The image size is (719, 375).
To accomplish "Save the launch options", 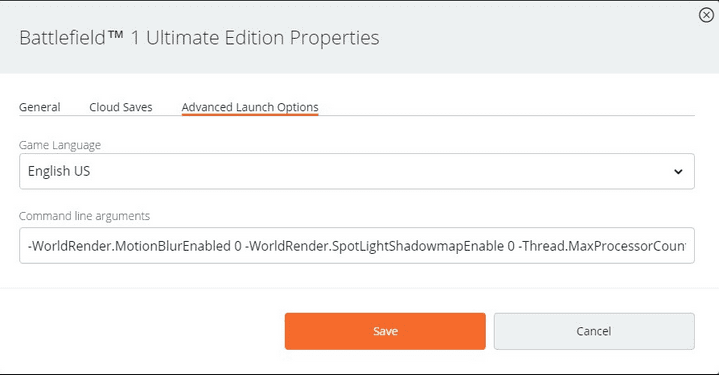I will (385, 331).
